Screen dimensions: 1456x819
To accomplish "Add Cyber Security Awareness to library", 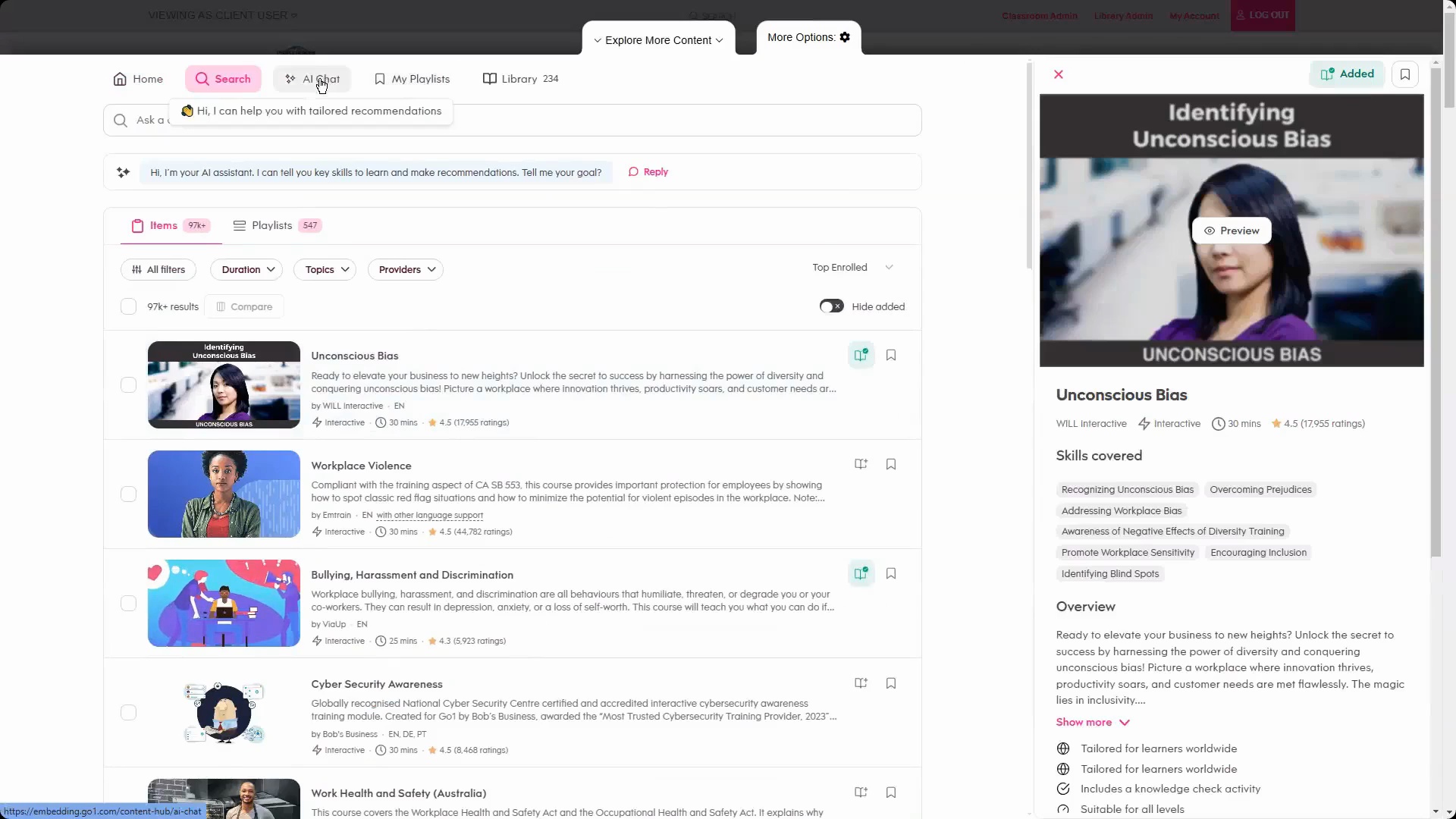I will tap(861, 683).
